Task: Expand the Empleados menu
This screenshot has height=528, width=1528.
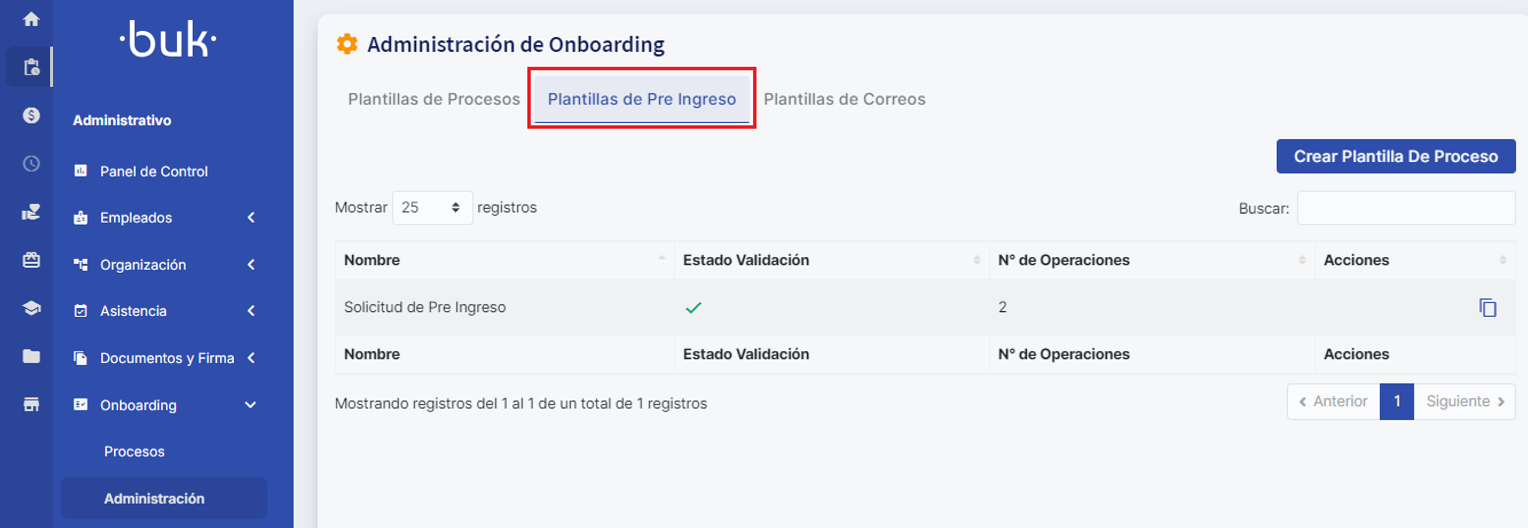Action: pyautogui.click(x=165, y=218)
